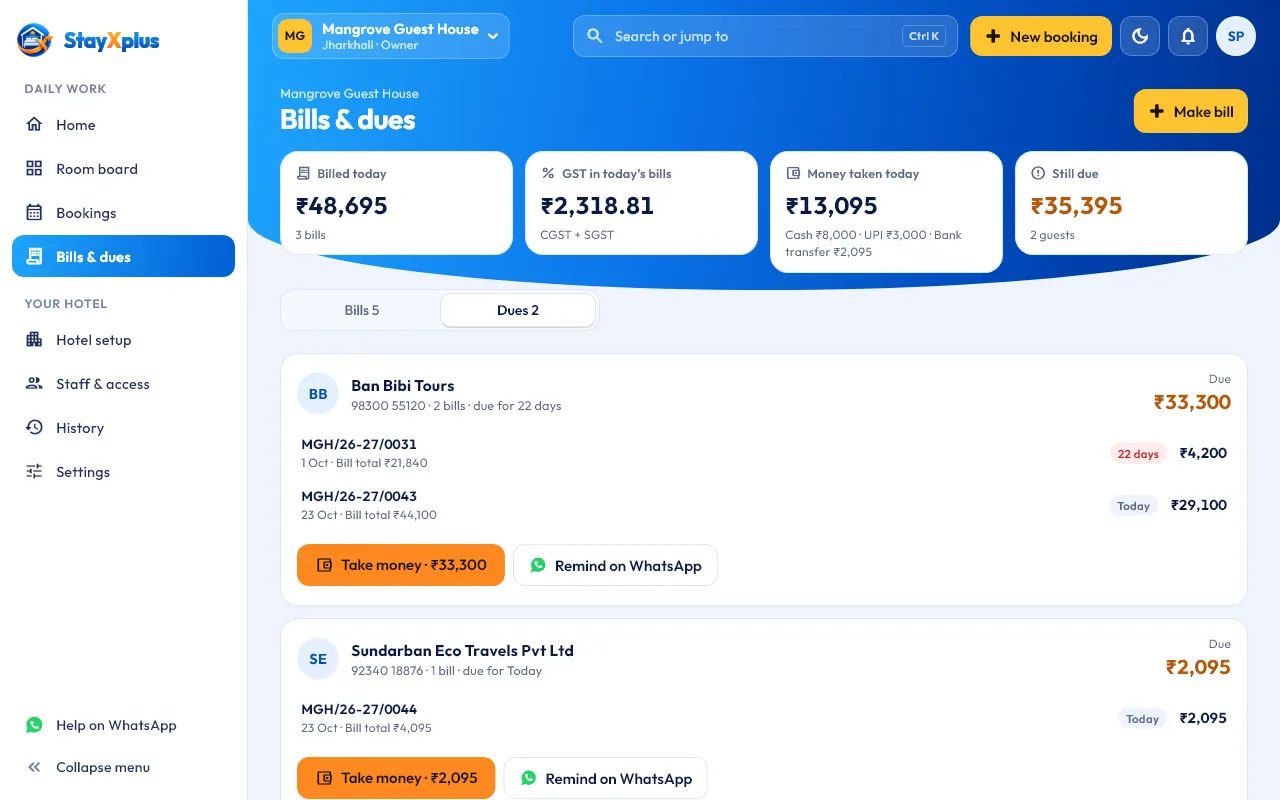Switch to the Bills 5 tab
The width and height of the screenshot is (1280, 800).
pyautogui.click(x=362, y=310)
